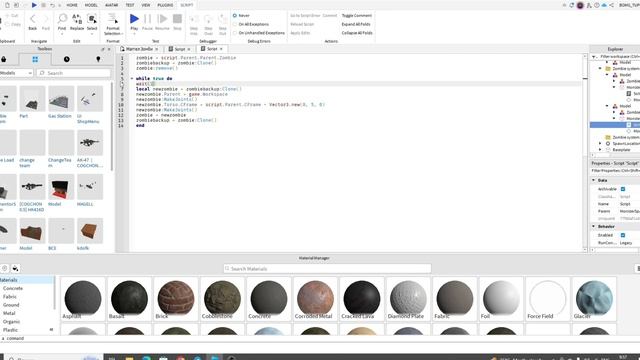This screenshot has width=640, height=360.
Task: Collapse the while loop fold arrow on line 5
Action: pos(132,78)
